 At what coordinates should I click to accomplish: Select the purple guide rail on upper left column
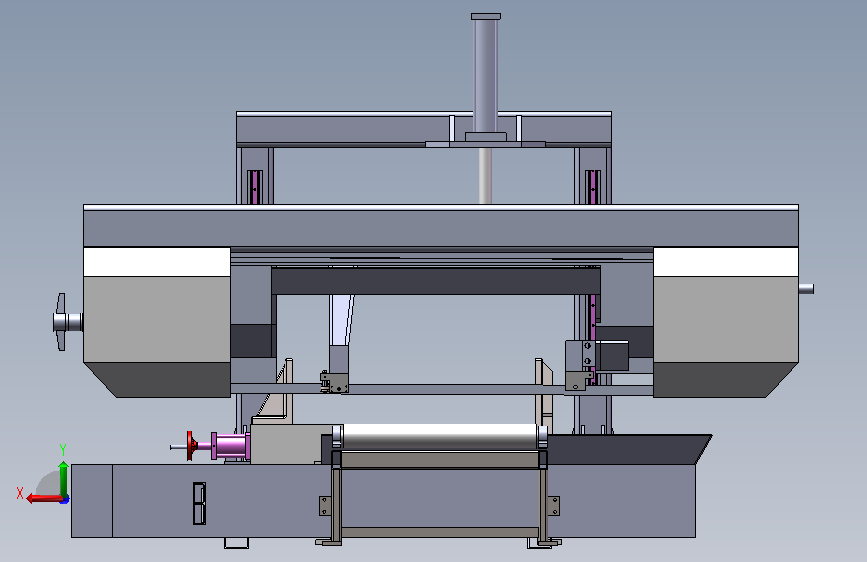point(255,187)
